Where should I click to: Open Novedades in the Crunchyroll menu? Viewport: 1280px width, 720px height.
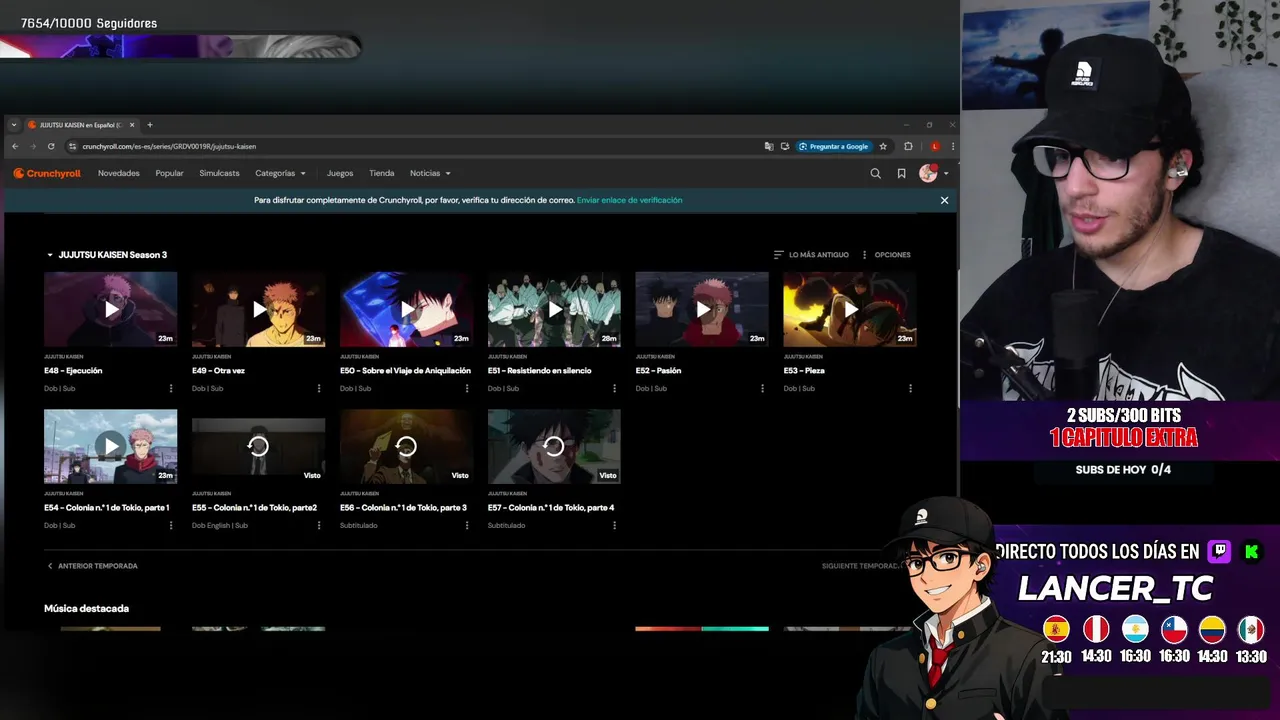point(119,173)
